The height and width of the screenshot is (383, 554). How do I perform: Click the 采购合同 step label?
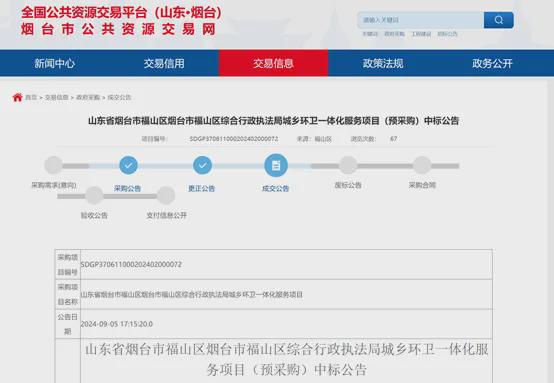tap(422, 185)
